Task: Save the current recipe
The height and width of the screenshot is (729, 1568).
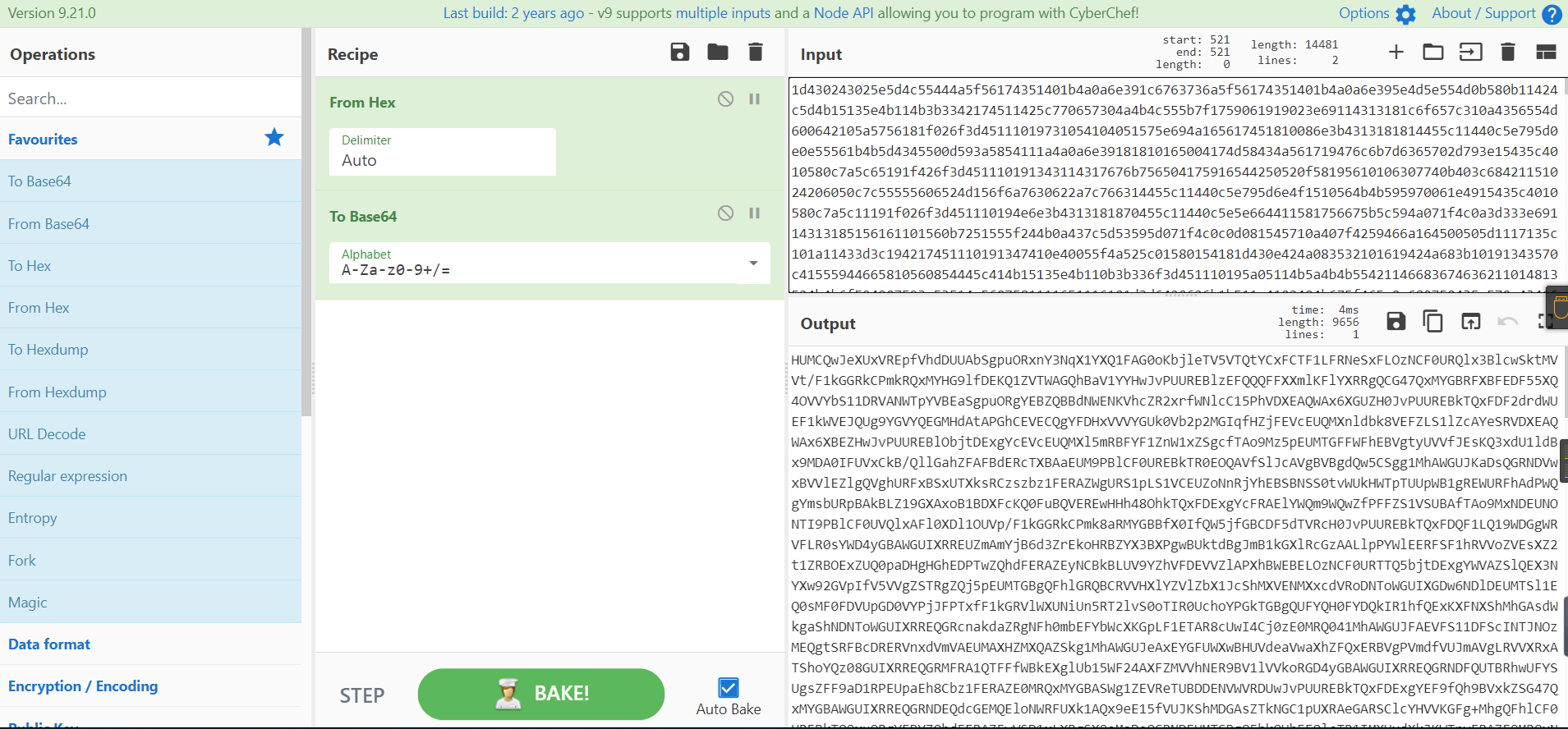Action: (679, 53)
